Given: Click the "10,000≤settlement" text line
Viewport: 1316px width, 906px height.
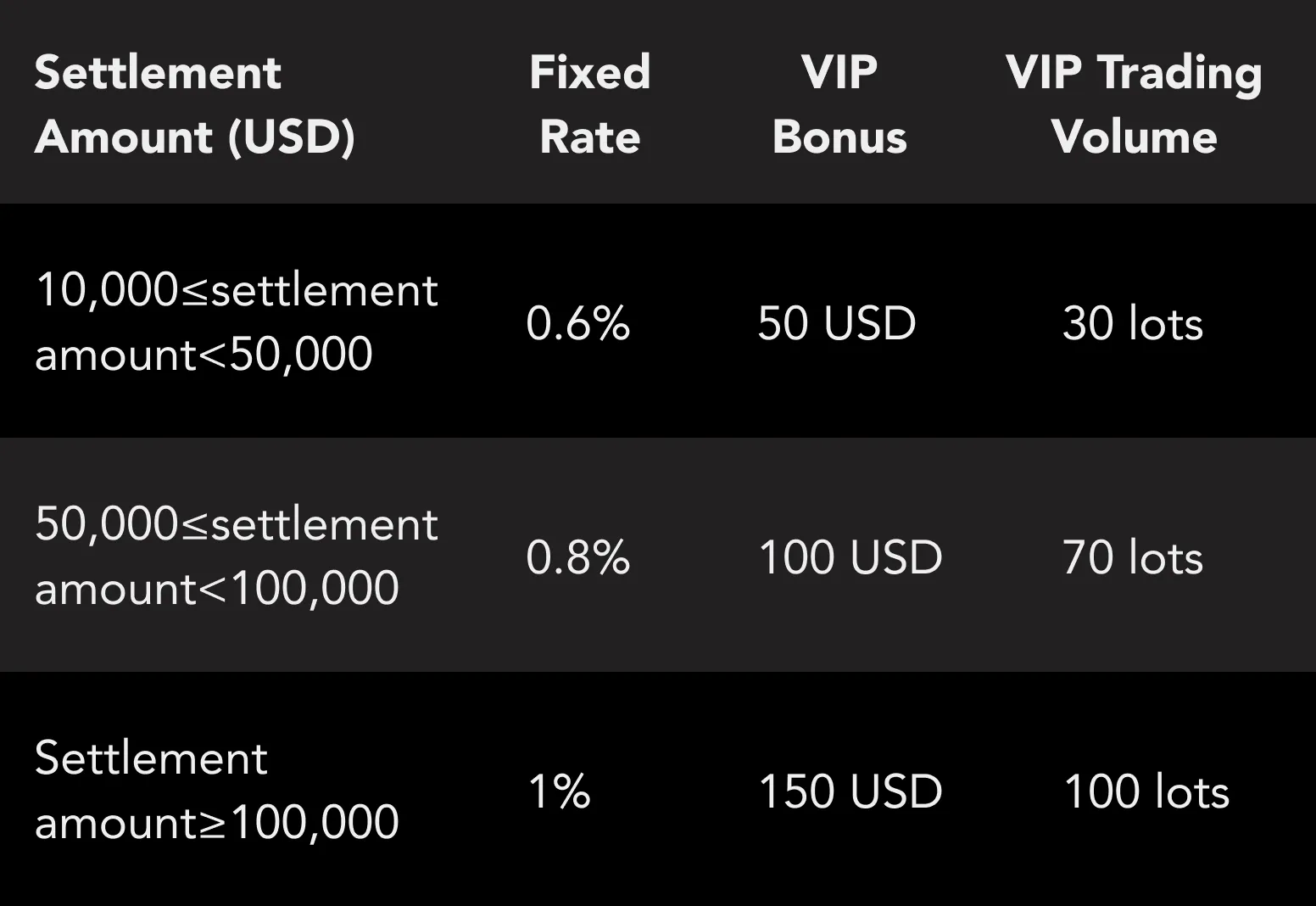Looking at the screenshot, I should point(237,290).
